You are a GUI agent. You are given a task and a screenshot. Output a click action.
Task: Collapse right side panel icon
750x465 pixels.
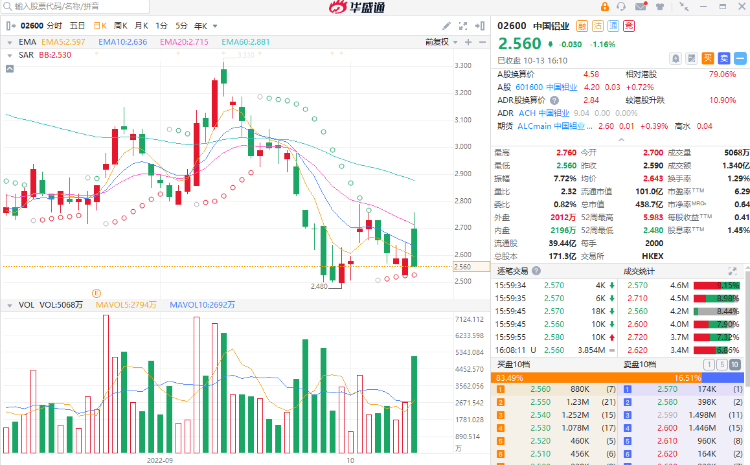pyautogui.click(x=480, y=26)
